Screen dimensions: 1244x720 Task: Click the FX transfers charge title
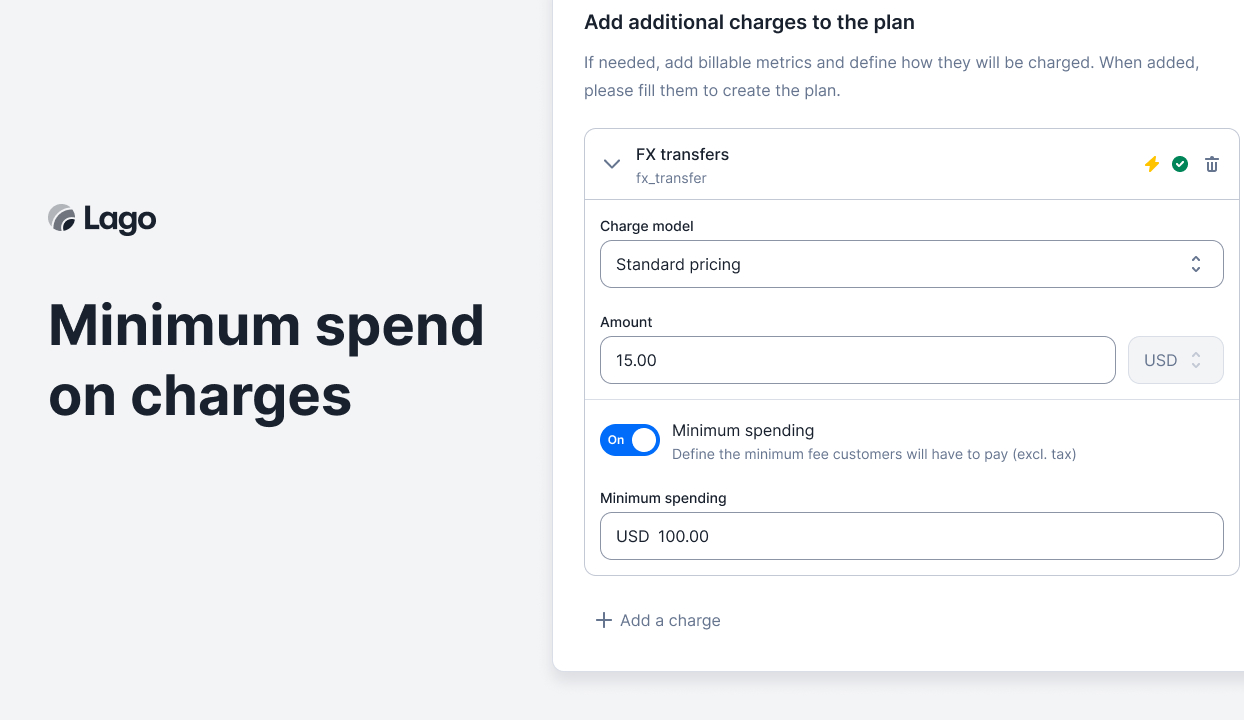point(682,154)
